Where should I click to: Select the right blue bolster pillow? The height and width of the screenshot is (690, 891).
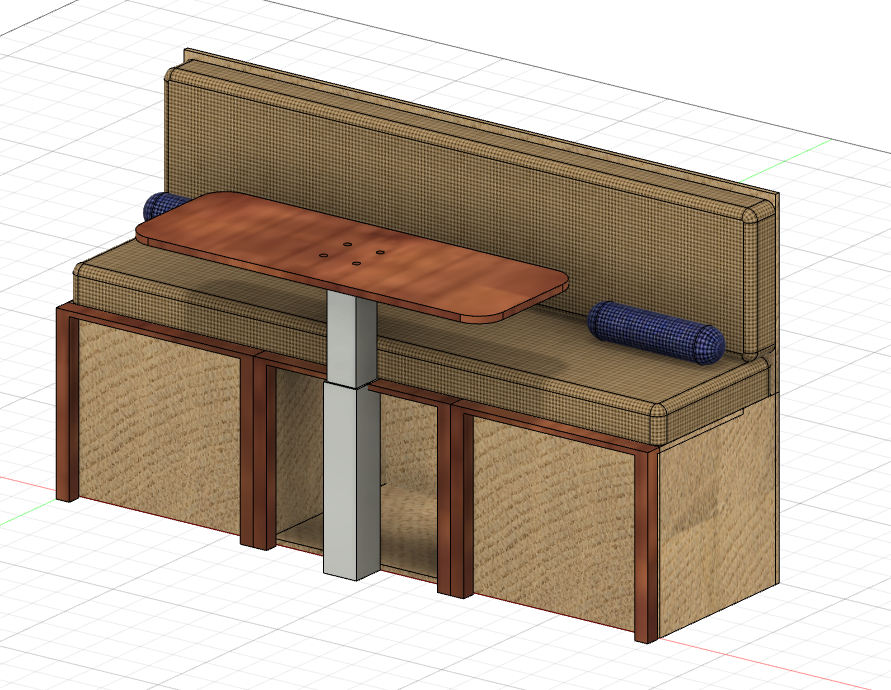(656, 331)
